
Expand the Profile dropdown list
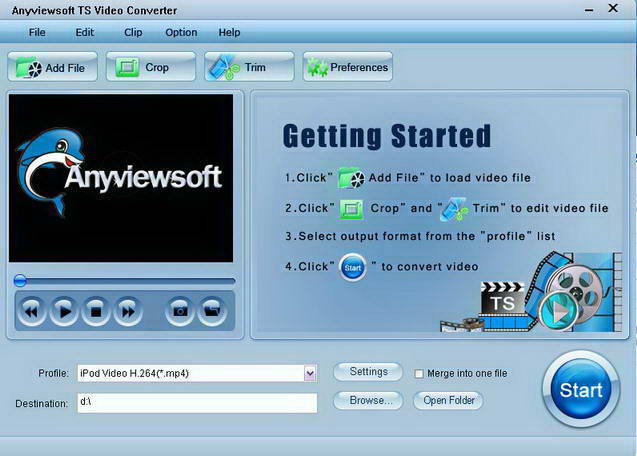310,373
